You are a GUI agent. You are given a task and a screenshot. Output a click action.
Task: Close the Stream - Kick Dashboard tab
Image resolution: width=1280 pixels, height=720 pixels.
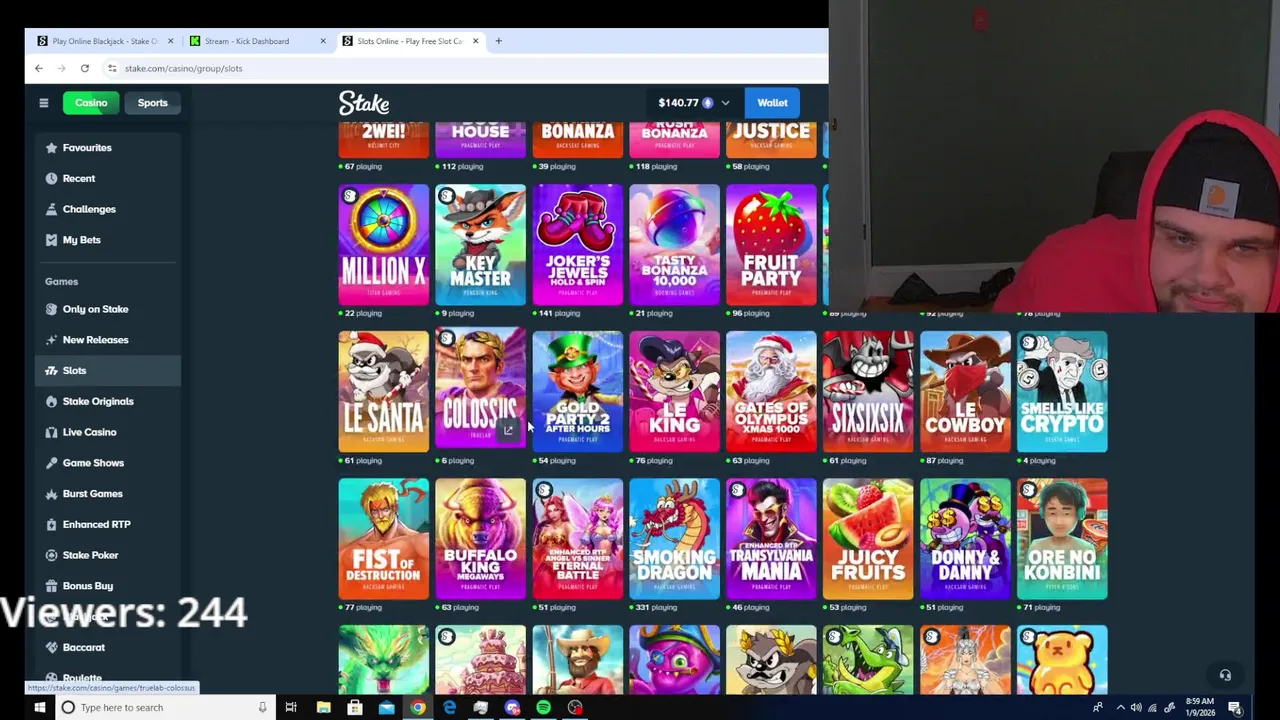pos(323,41)
